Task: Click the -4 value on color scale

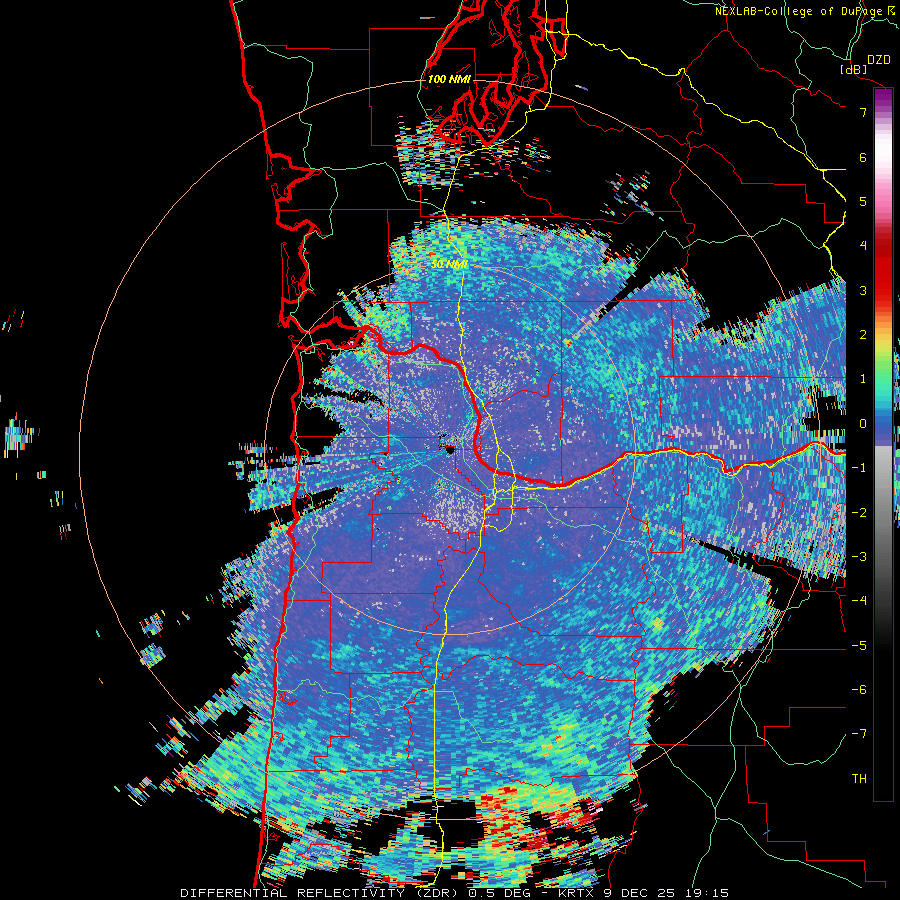Action: point(859,601)
